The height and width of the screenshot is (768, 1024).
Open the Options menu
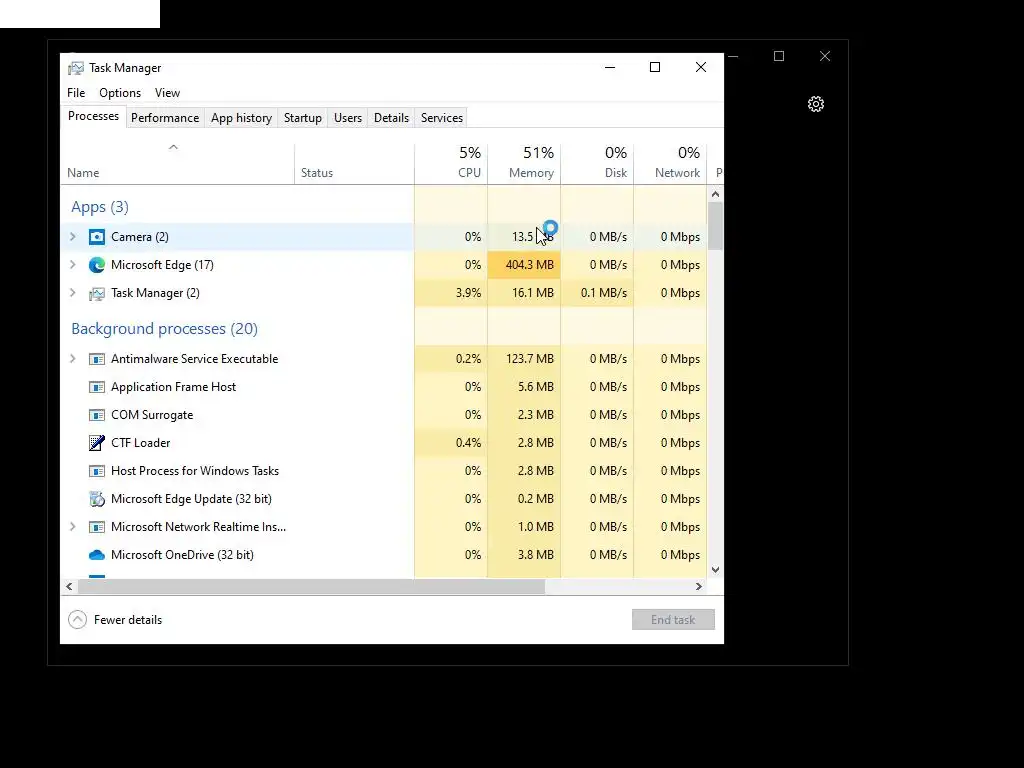(x=120, y=93)
